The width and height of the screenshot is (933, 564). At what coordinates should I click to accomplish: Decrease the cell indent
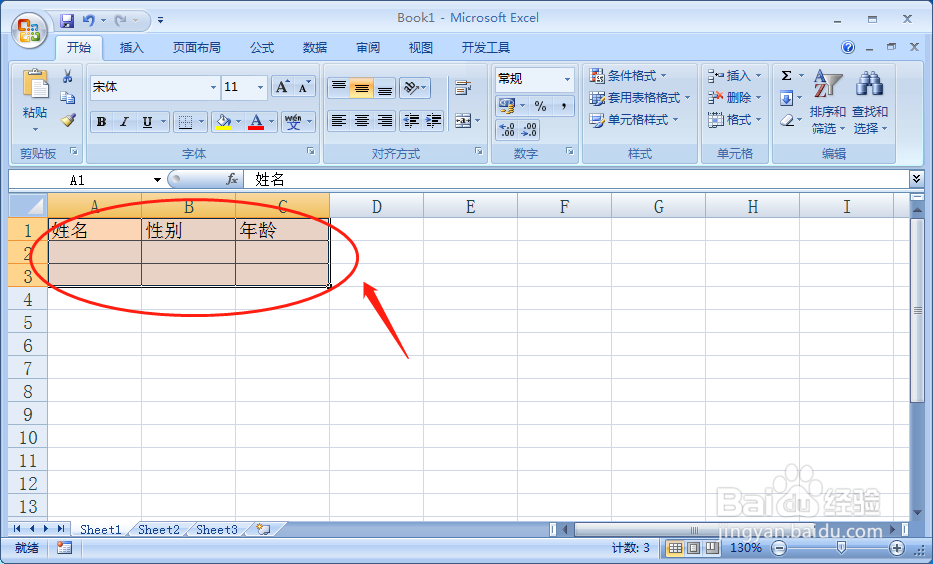click(x=411, y=121)
